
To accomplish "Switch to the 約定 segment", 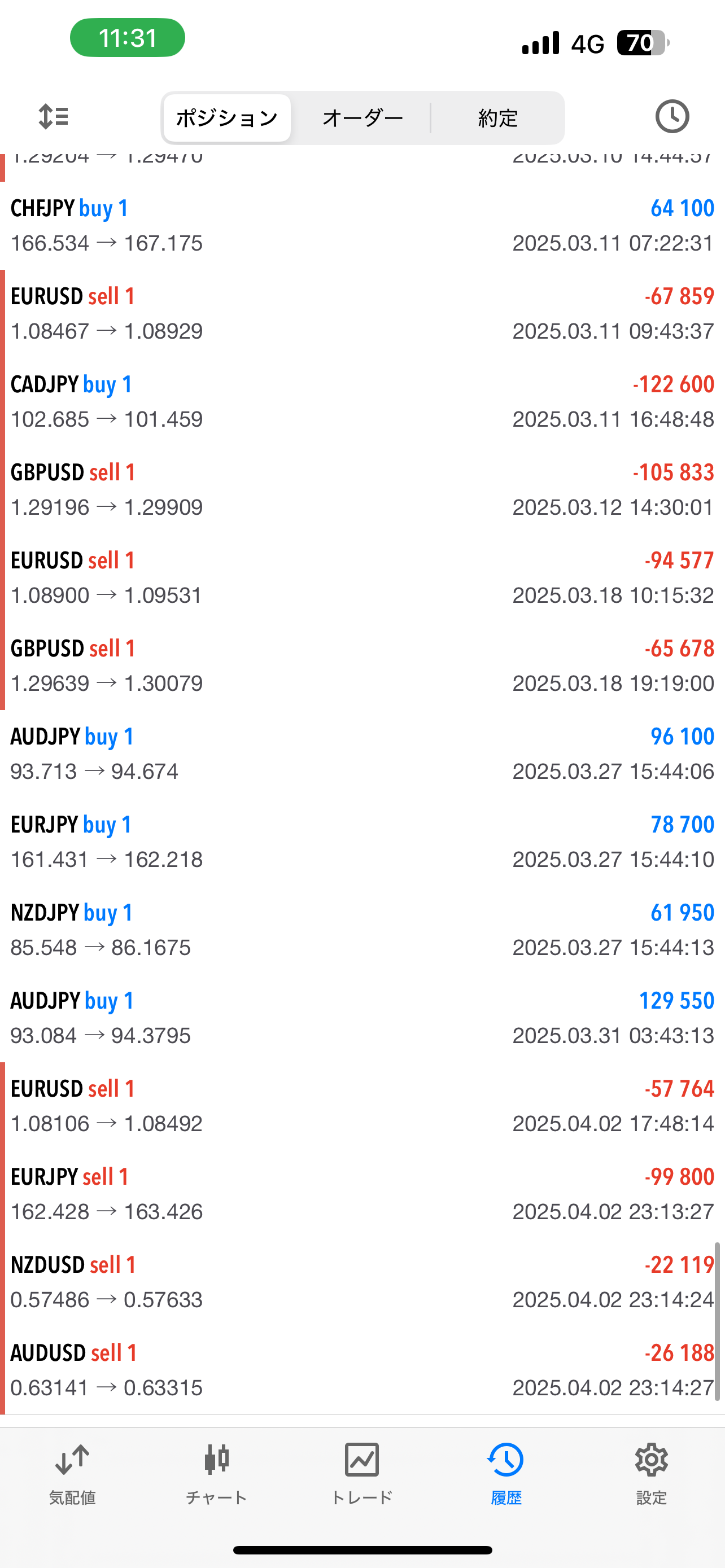I will [x=498, y=118].
